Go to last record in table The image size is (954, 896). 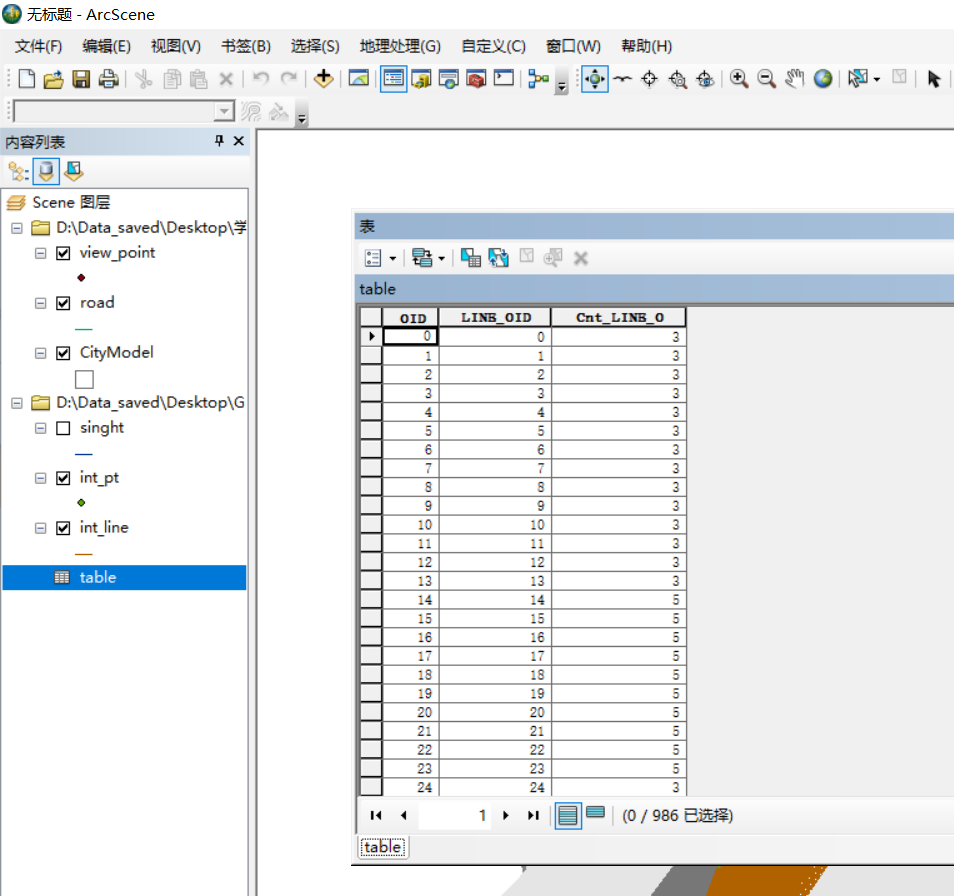pos(533,816)
